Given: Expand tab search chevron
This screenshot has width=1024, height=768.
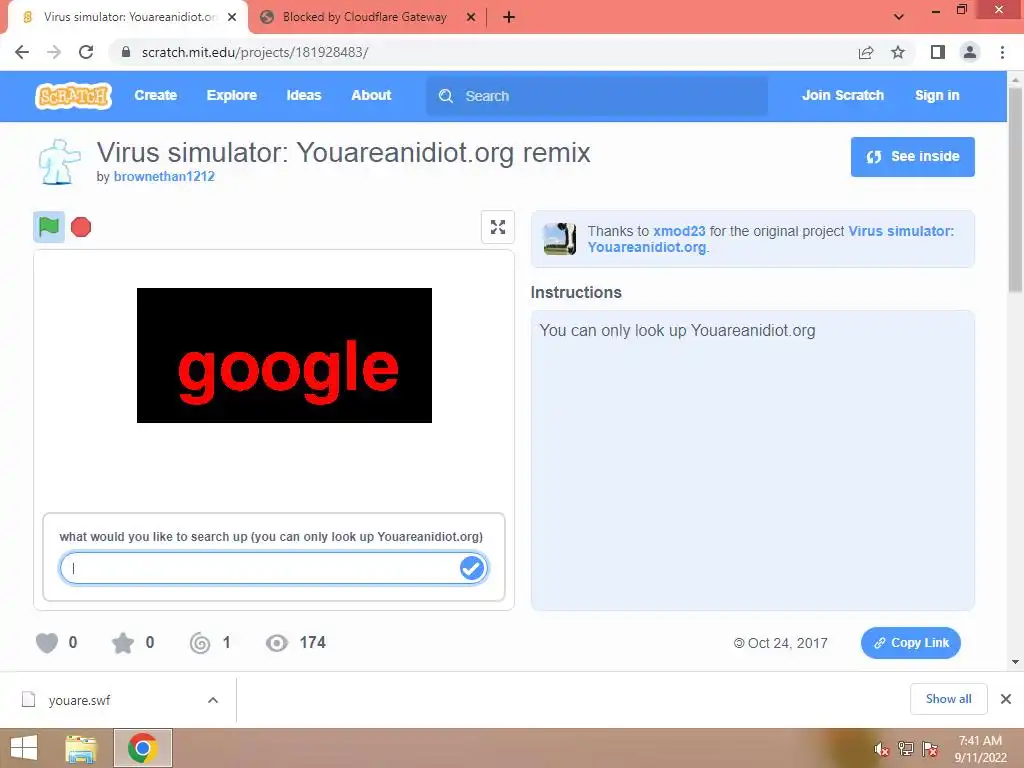Looking at the screenshot, I should click(x=899, y=17).
